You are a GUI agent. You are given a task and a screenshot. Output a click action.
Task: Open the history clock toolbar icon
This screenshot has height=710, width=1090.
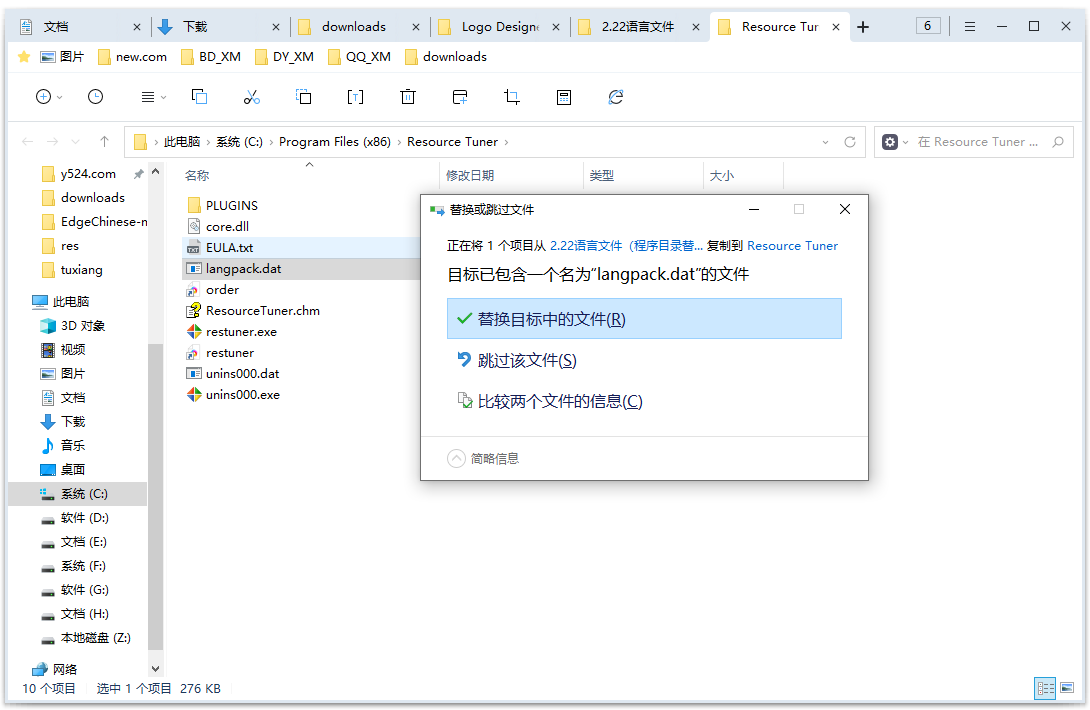[x=95, y=97]
